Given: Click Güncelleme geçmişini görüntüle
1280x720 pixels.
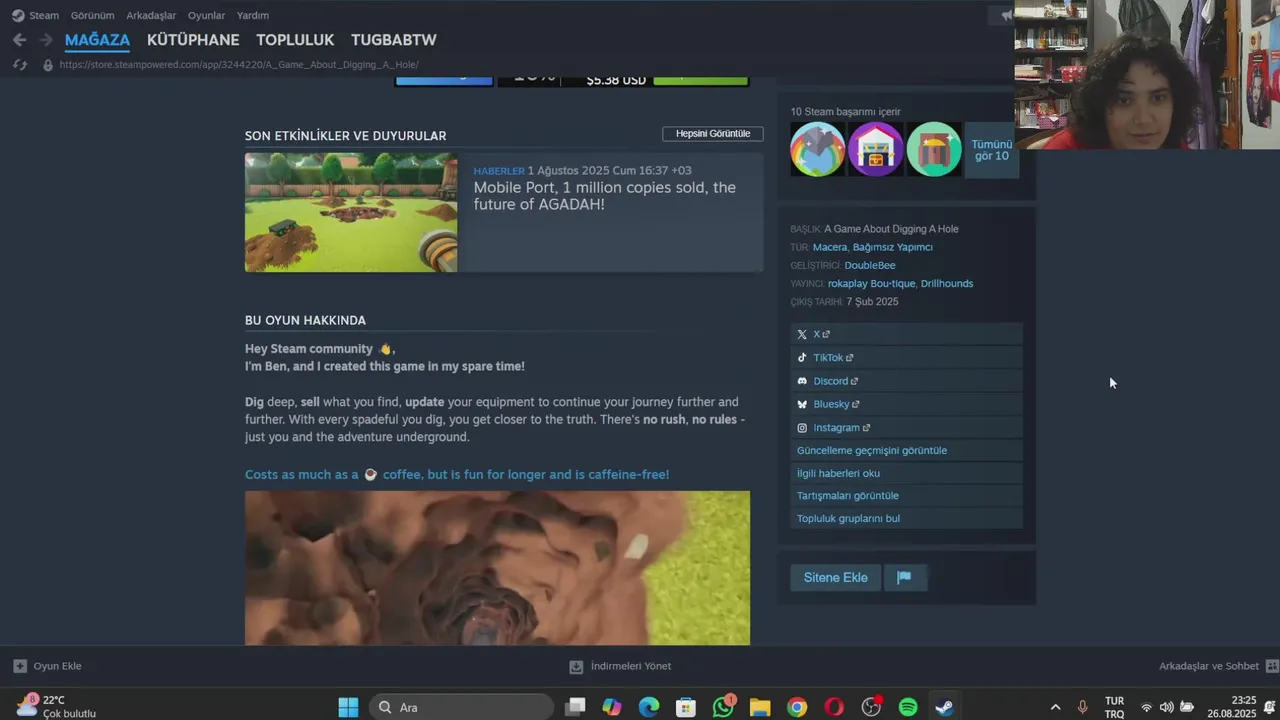Looking at the screenshot, I should (x=906, y=450).
